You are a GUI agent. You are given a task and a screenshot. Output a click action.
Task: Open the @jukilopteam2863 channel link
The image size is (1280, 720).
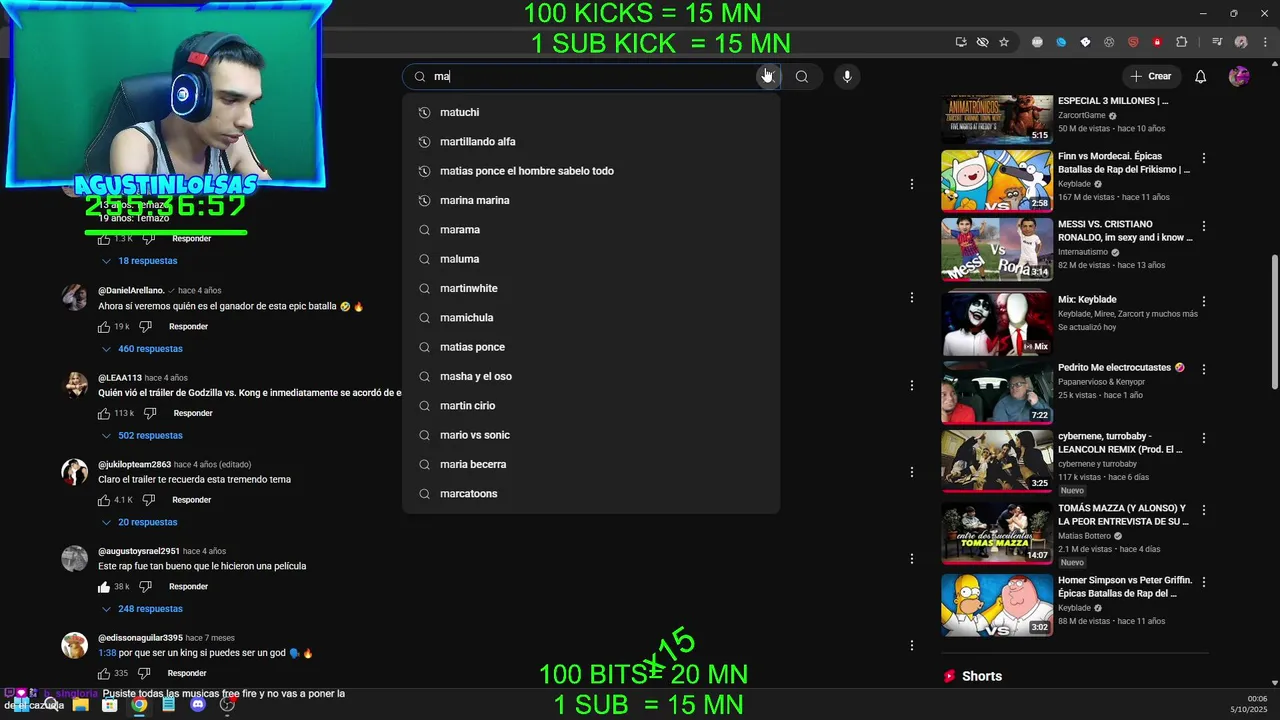click(x=134, y=464)
